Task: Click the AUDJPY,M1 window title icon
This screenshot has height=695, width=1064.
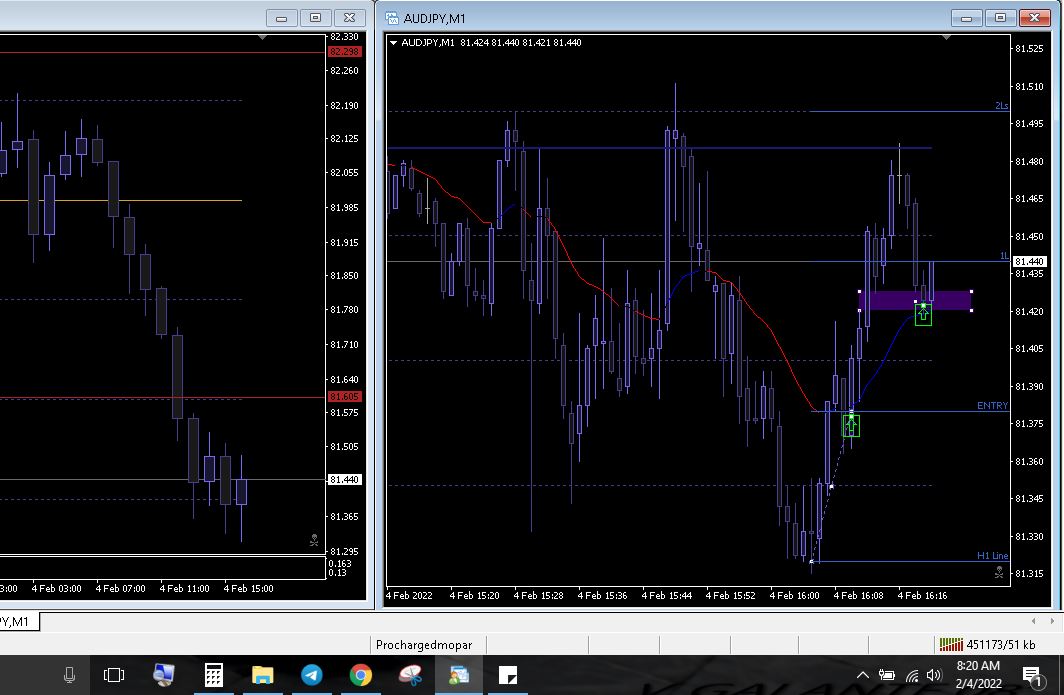Action: pyautogui.click(x=392, y=18)
